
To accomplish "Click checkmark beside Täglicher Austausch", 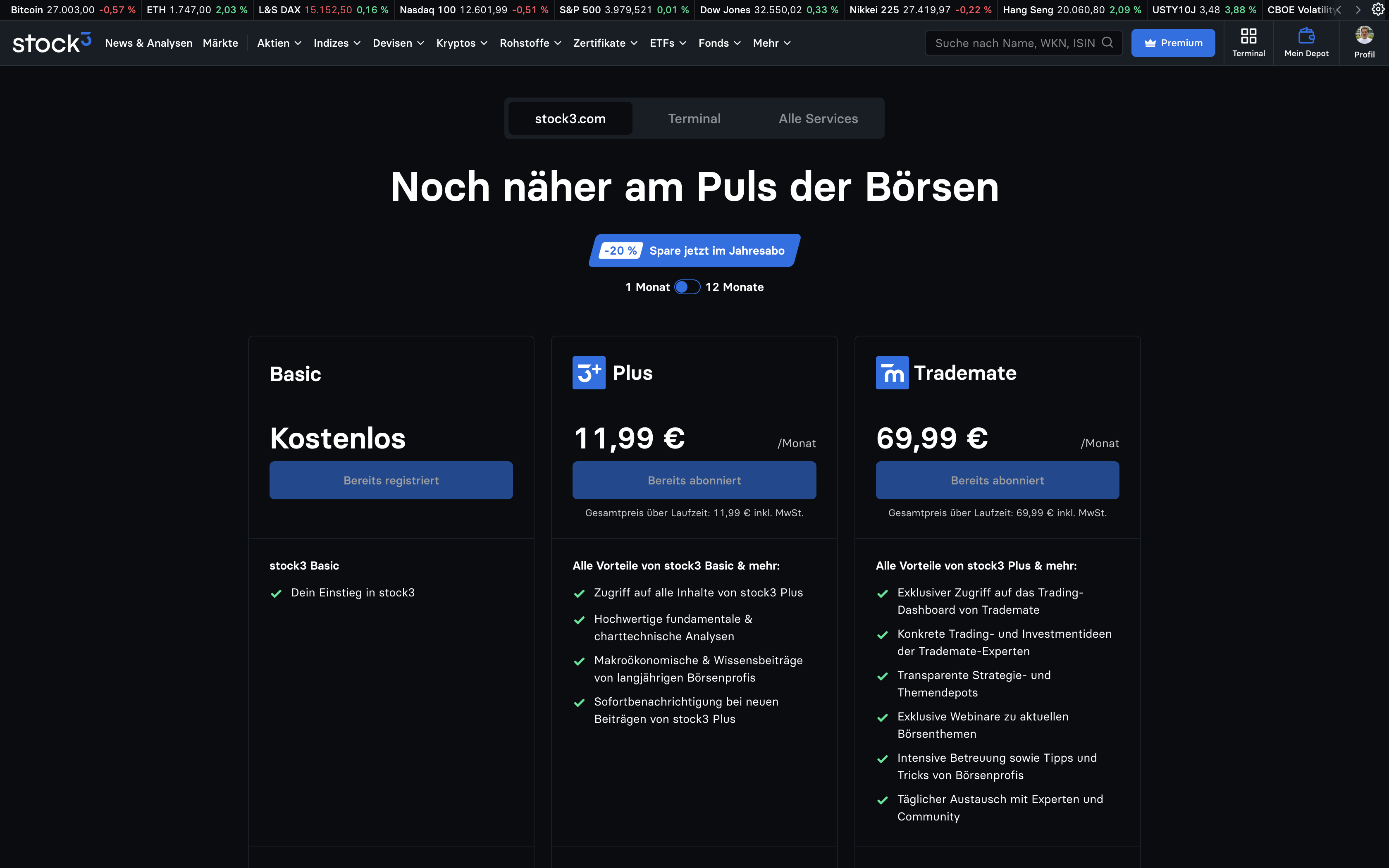I will (882, 800).
